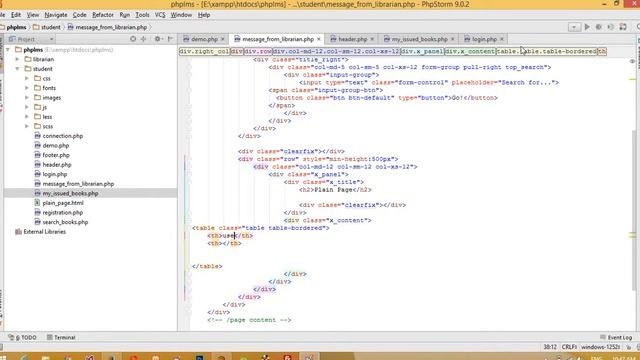Open the Code menu
This screenshot has height=360, width=640.
80,15
